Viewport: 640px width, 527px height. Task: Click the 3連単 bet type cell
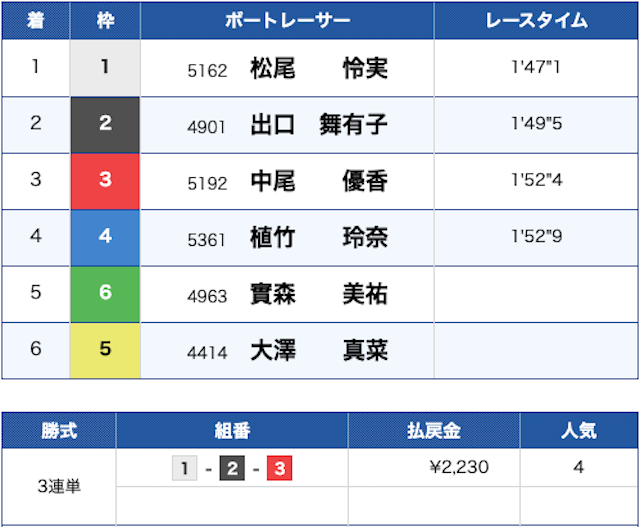(59, 487)
